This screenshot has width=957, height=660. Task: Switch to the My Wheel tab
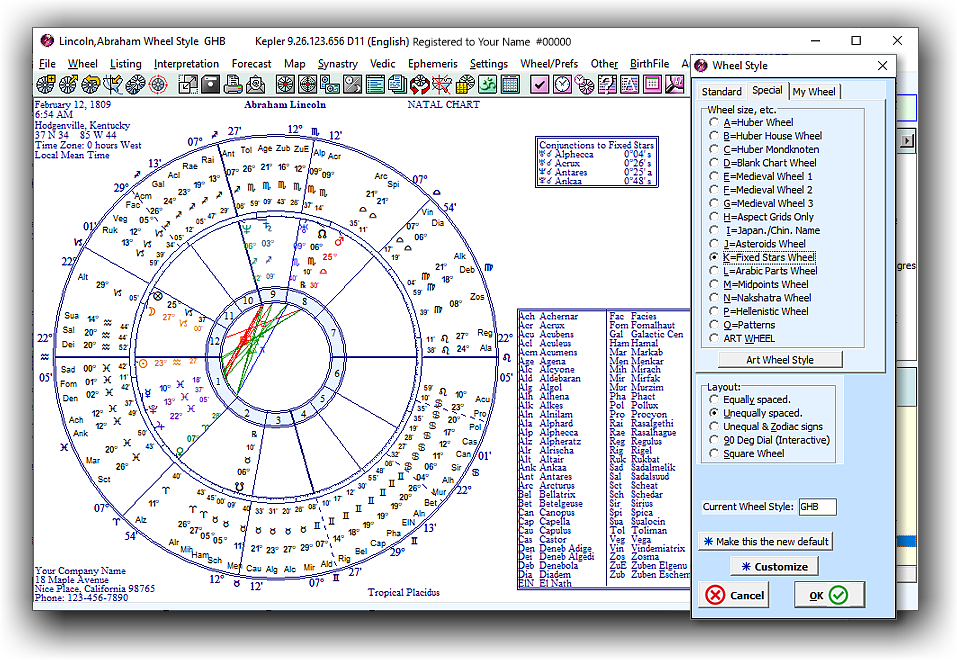pos(814,92)
